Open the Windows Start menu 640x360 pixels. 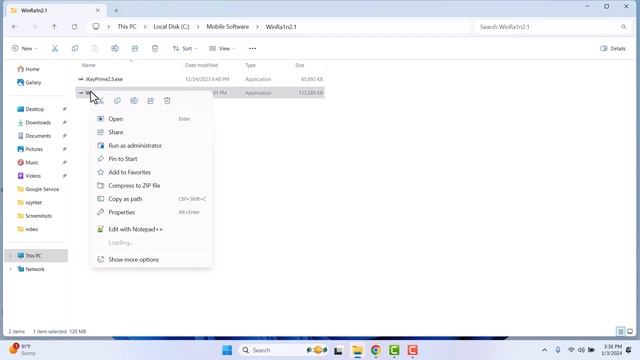[x=227, y=350]
